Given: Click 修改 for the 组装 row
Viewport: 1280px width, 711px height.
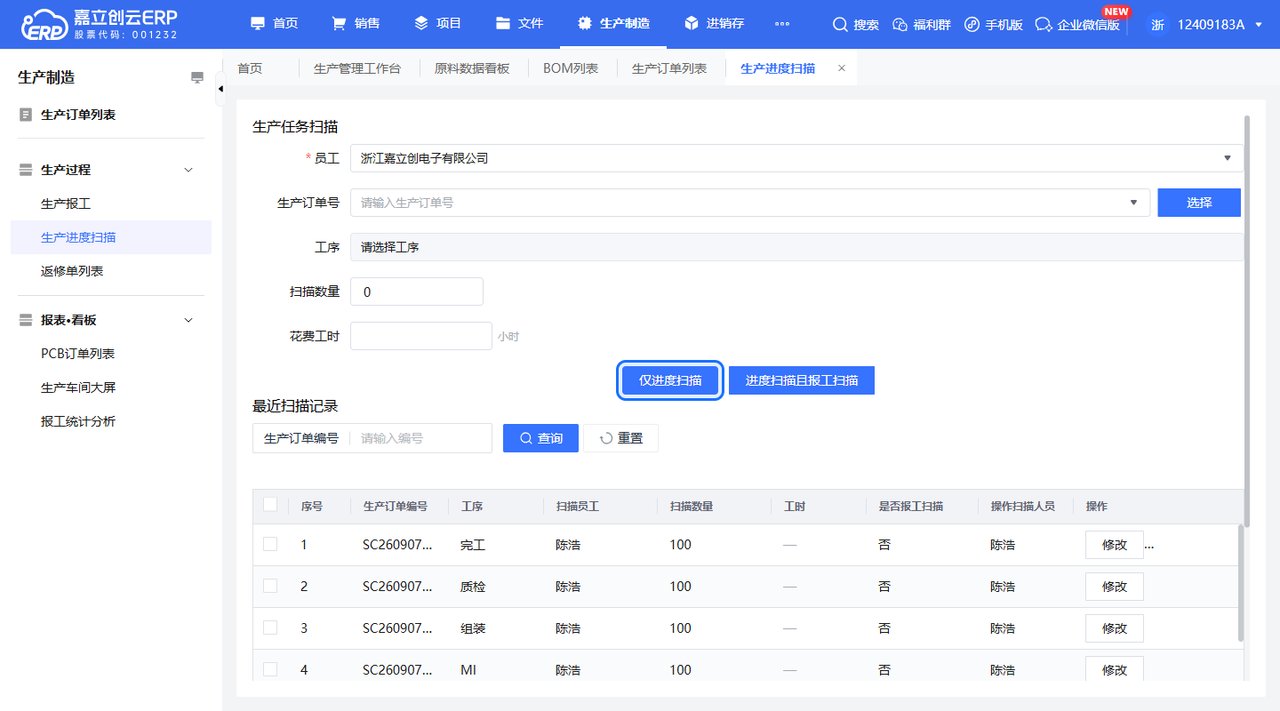Looking at the screenshot, I should pyautogui.click(x=1114, y=629).
